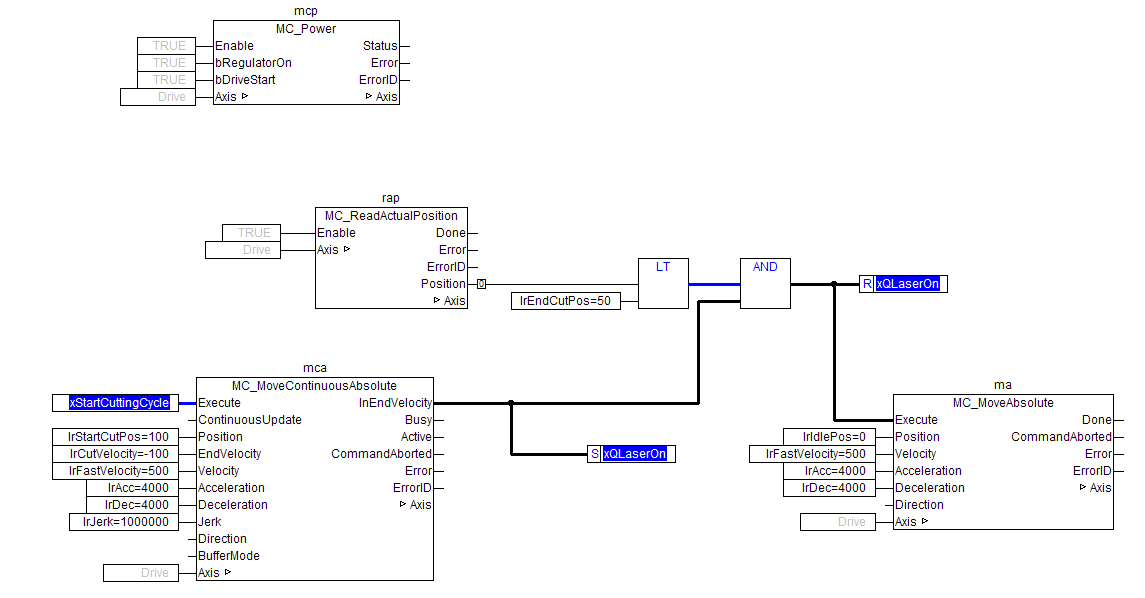The height and width of the screenshot is (598, 1145).
Task: Click the lrEndCutPos=50 input box
Action: point(565,301)
